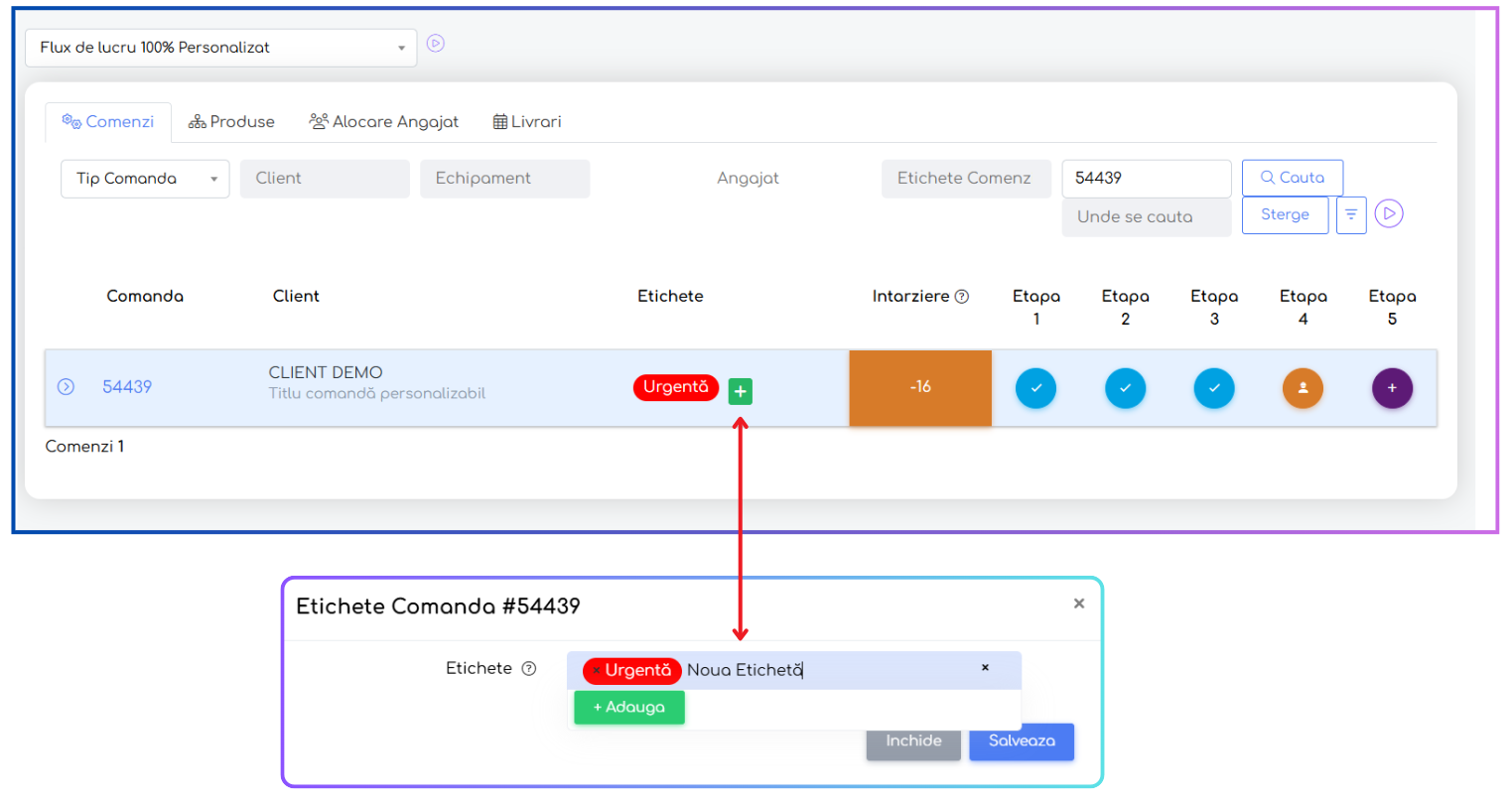Viewport: 1512px width, 808px height.
Task: Click the green plus add-label icon
Action: coord(740,391)
